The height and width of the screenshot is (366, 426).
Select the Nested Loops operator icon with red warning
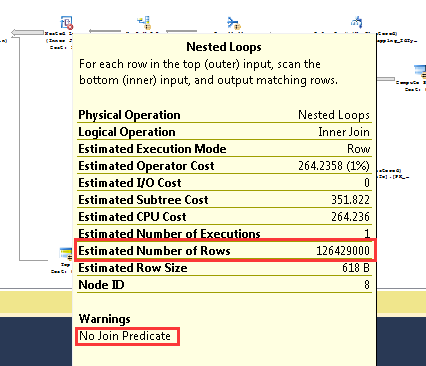[x=66, y=23]
